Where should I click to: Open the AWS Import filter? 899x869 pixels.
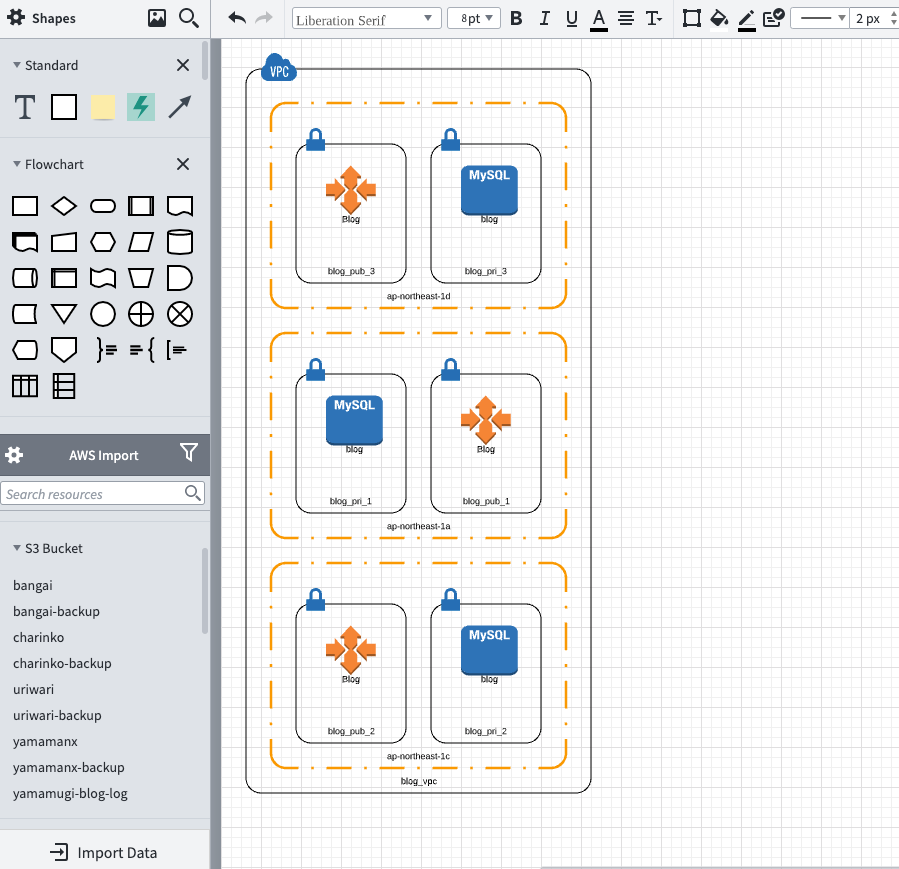[189, 453]
